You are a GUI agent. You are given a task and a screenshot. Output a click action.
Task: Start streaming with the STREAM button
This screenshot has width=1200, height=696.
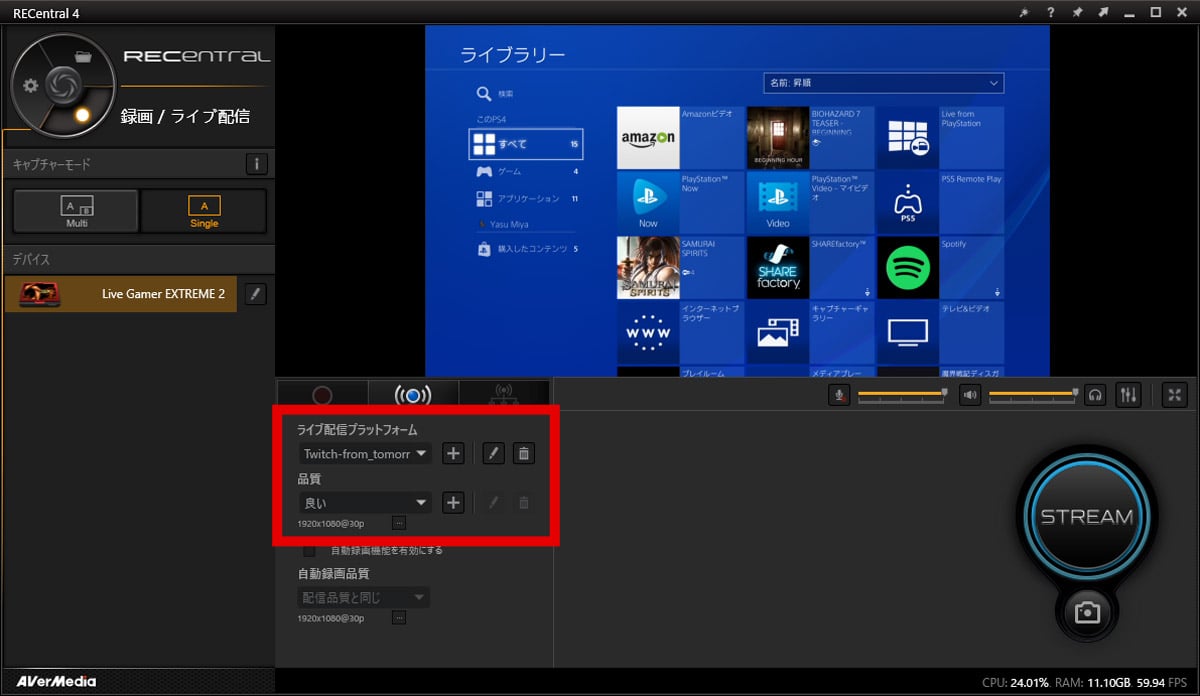click(1087, 517)
